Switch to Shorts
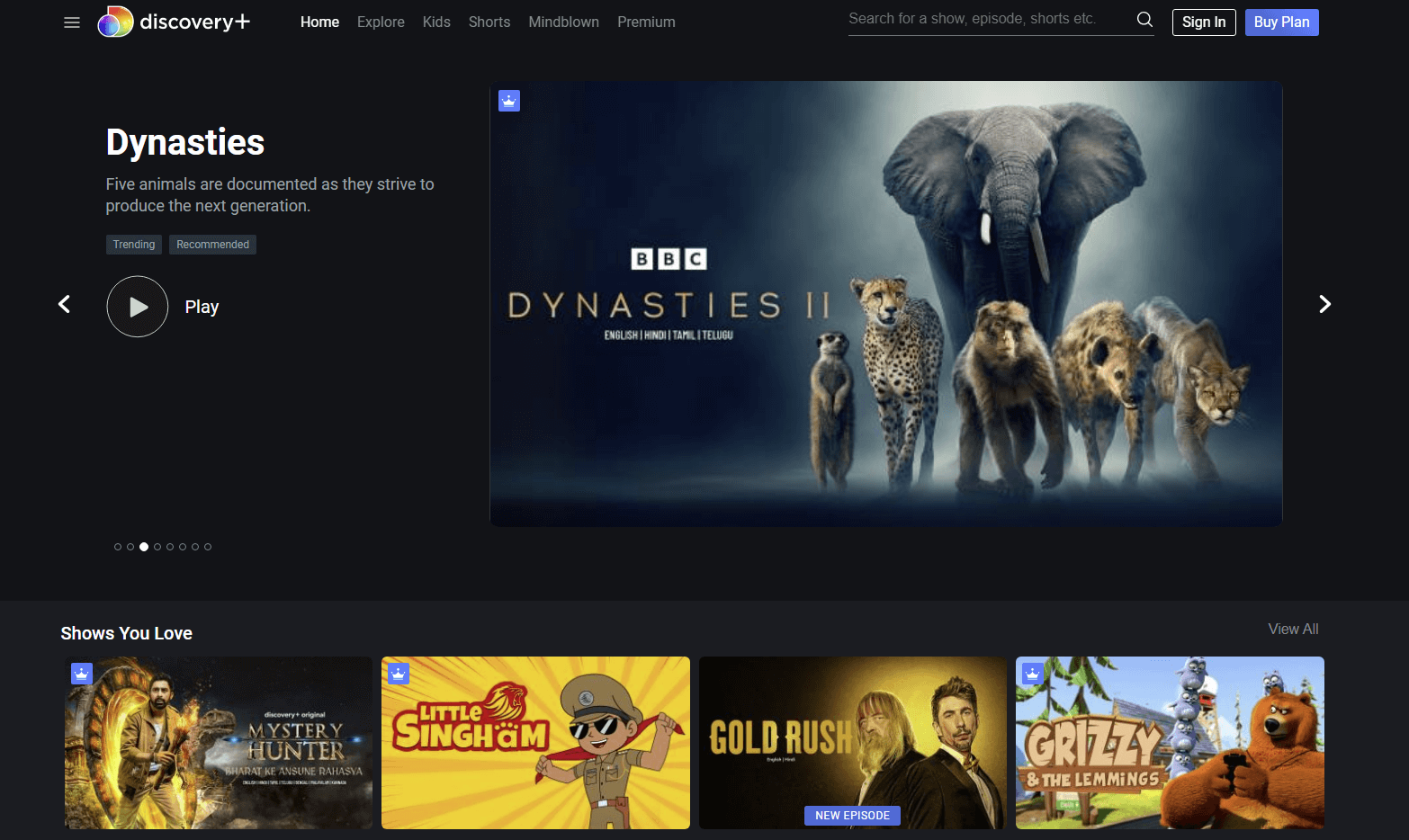The height and width of the screenshot is (840, 1409). (489, 22)
